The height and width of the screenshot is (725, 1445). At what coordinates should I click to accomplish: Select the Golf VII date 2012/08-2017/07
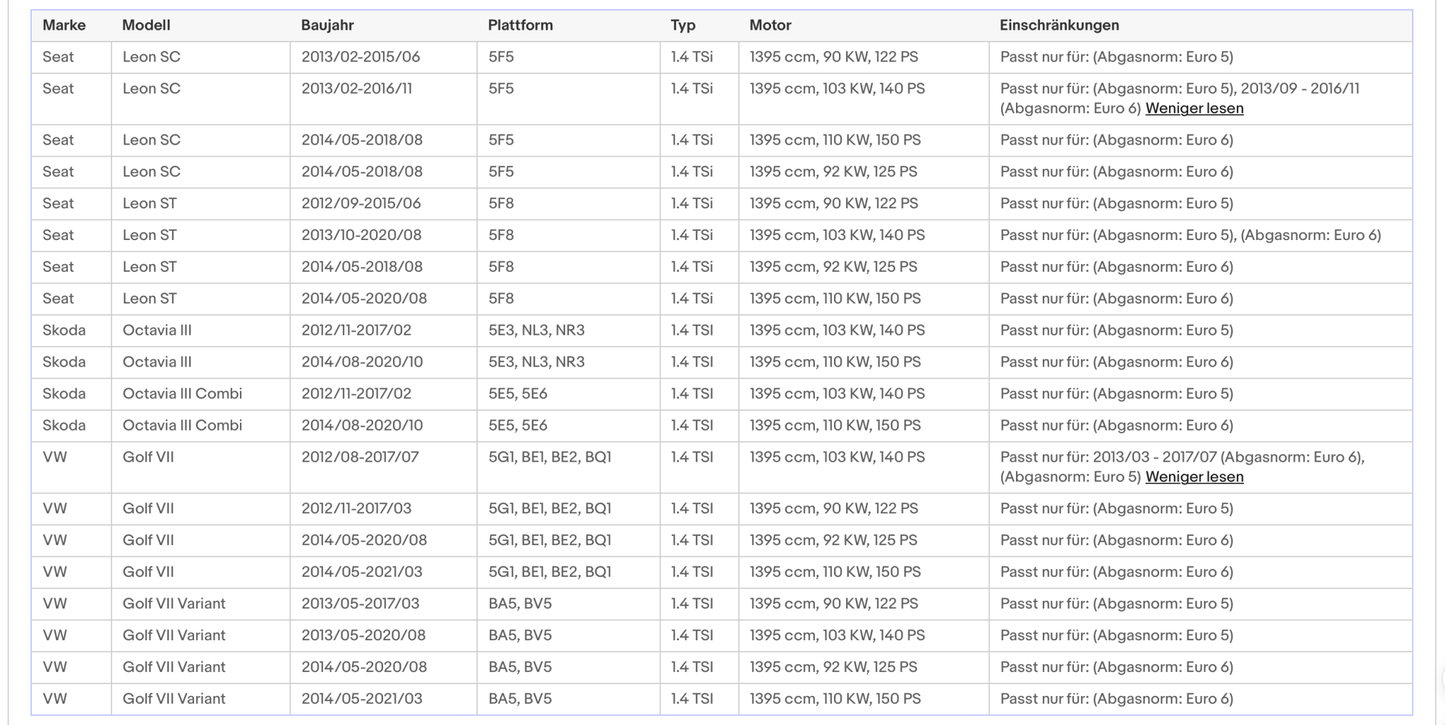click(360, 458)
